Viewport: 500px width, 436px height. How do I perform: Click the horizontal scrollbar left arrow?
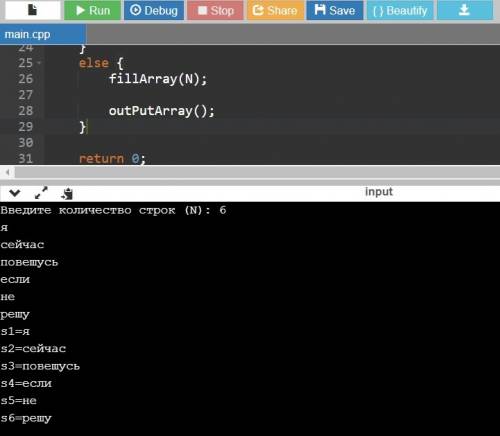pyautogui.click(x=7, y=172)
